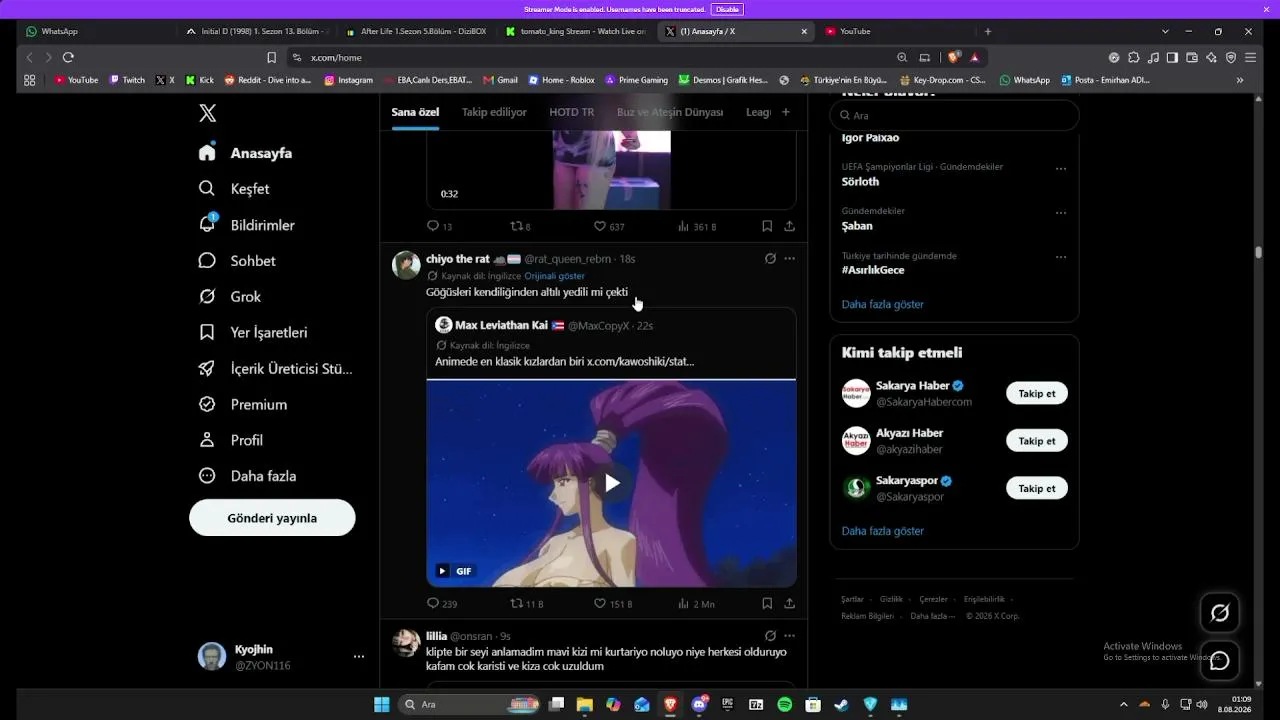Switch to HOTD TR tab
The width and height of the screenshot is (1280, 720).
572,112
